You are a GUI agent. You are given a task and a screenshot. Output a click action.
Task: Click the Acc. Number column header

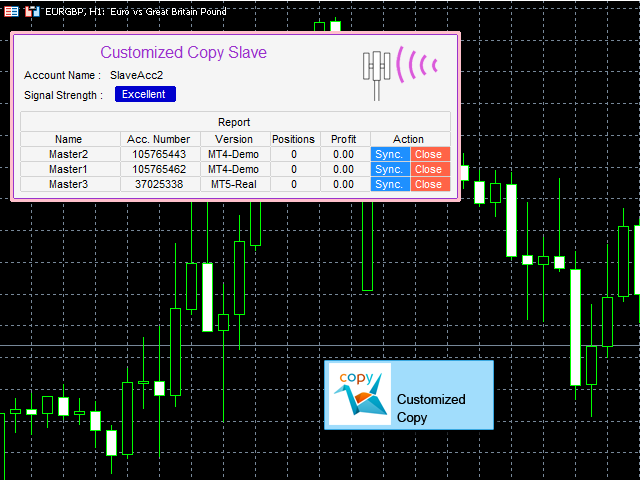coord(160,139)
